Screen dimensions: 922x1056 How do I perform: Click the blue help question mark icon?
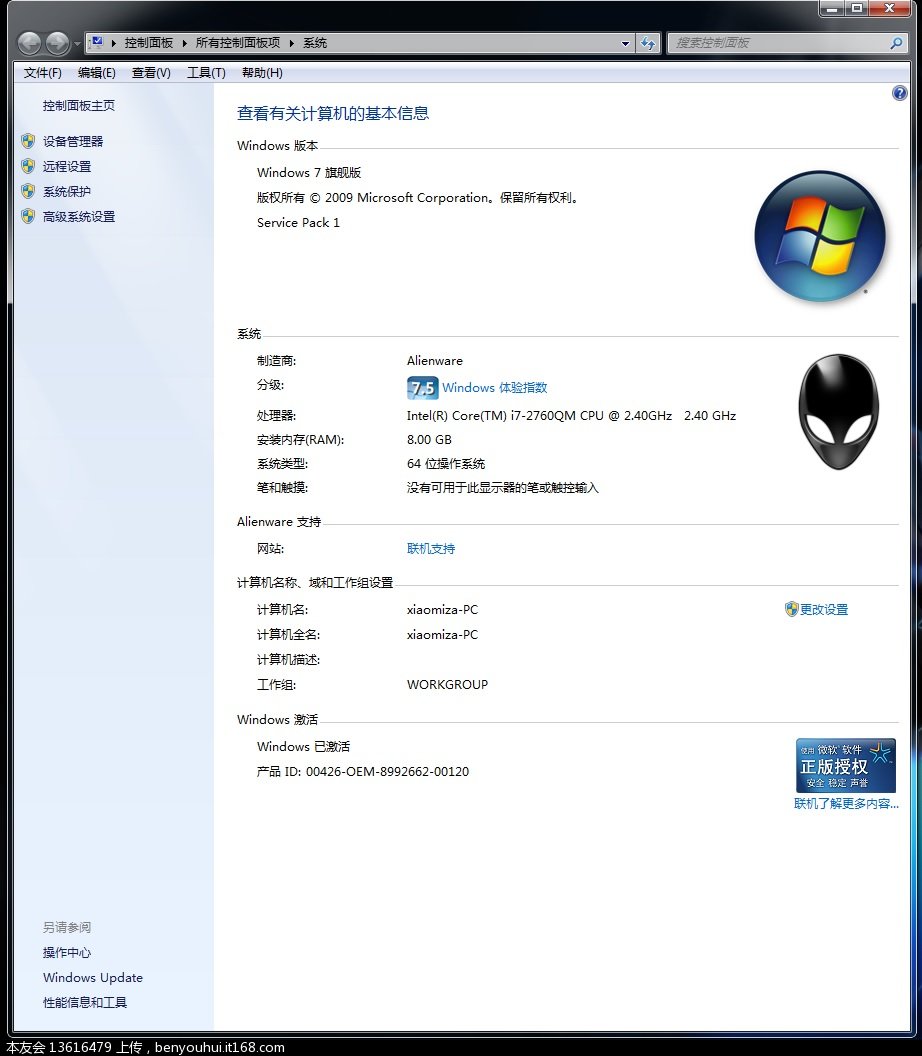[899, 93]
